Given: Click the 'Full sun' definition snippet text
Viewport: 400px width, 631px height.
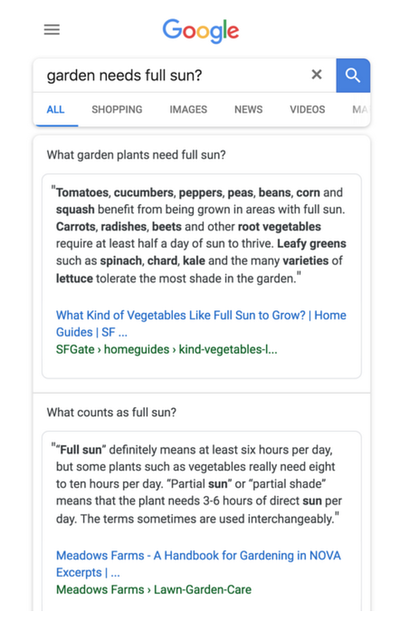Looking at the screenshot, I should point(197,484).
